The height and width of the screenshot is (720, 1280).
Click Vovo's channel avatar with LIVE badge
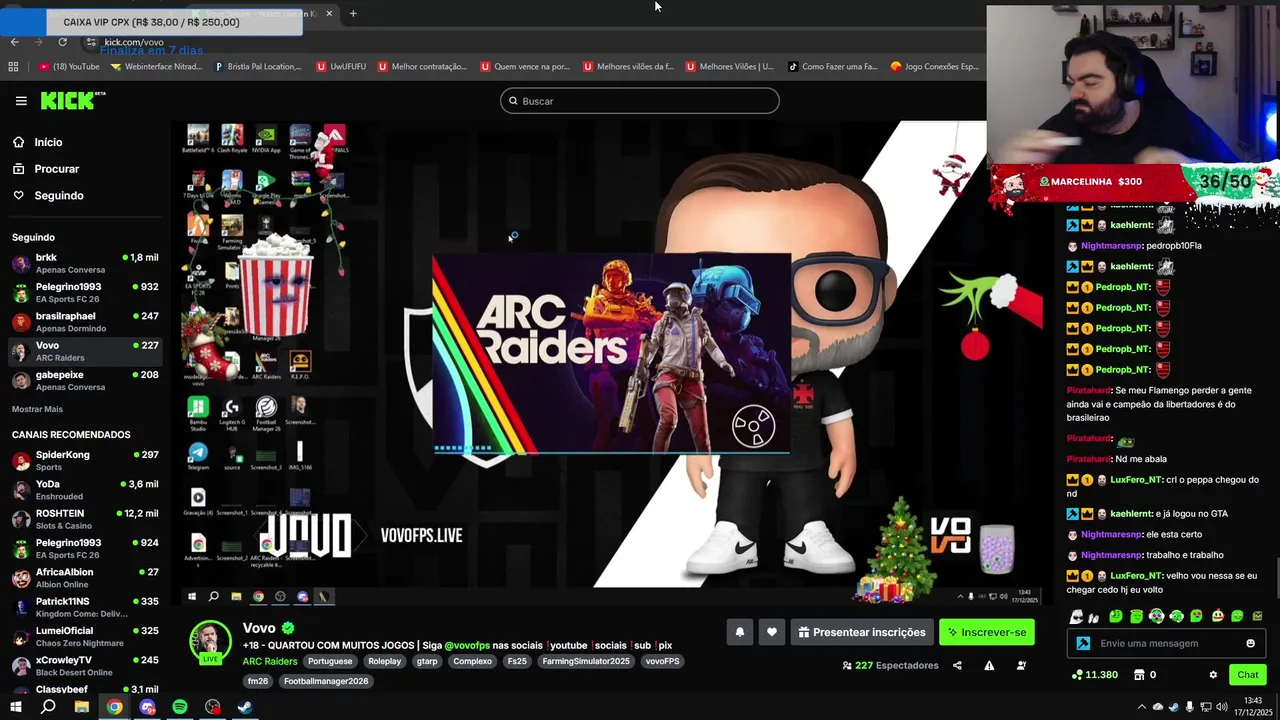[x=211, y=643]
